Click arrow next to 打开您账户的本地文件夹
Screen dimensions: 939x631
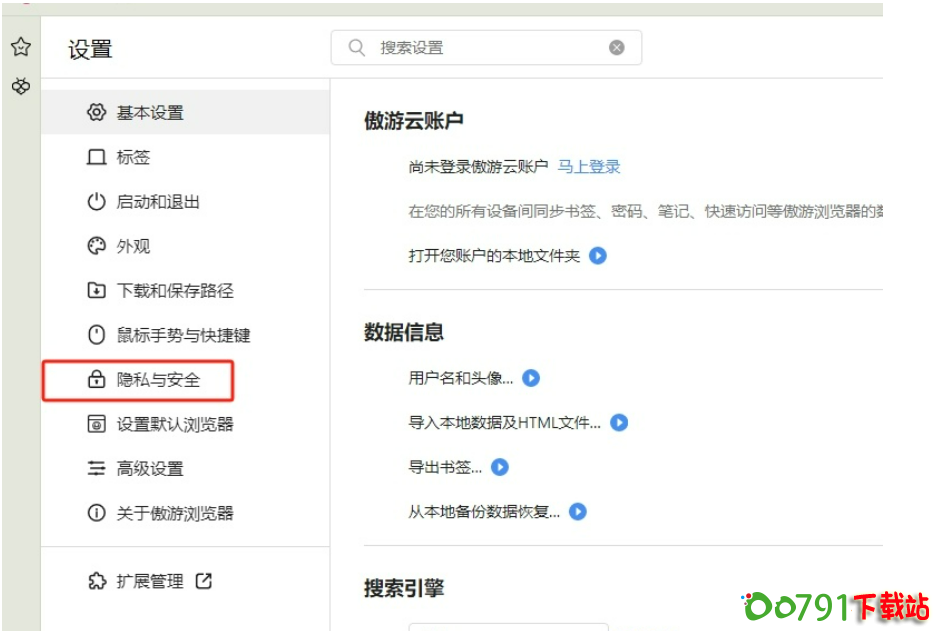598,256
